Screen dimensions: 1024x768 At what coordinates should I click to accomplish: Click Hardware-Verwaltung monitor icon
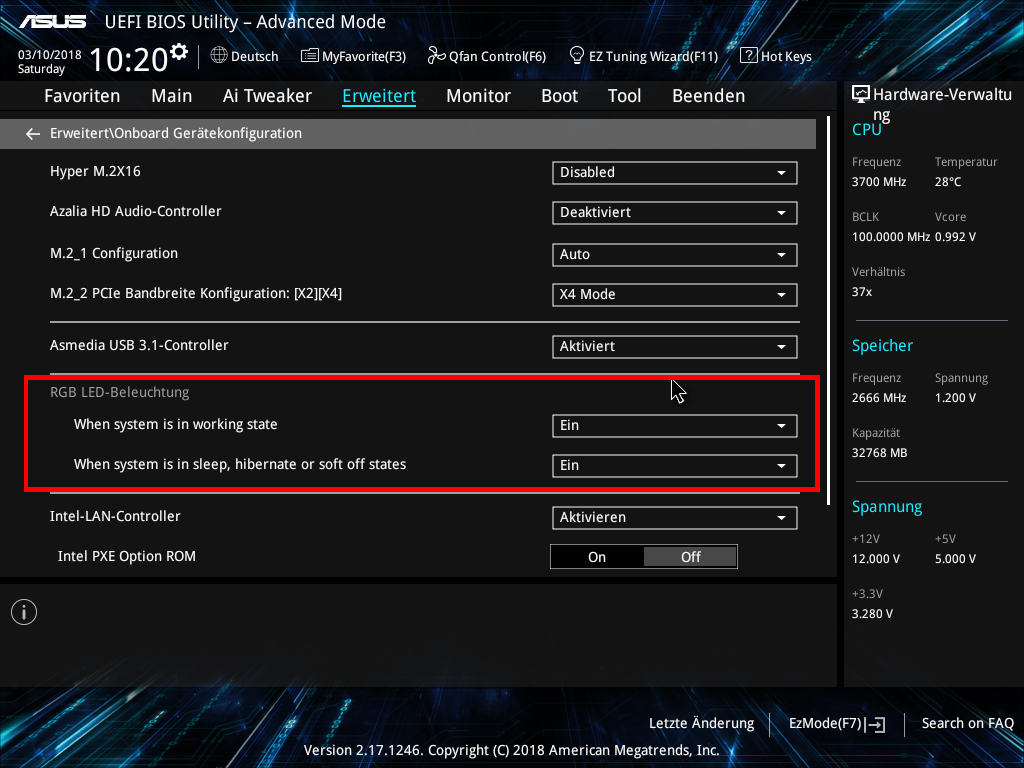point(861,95)
